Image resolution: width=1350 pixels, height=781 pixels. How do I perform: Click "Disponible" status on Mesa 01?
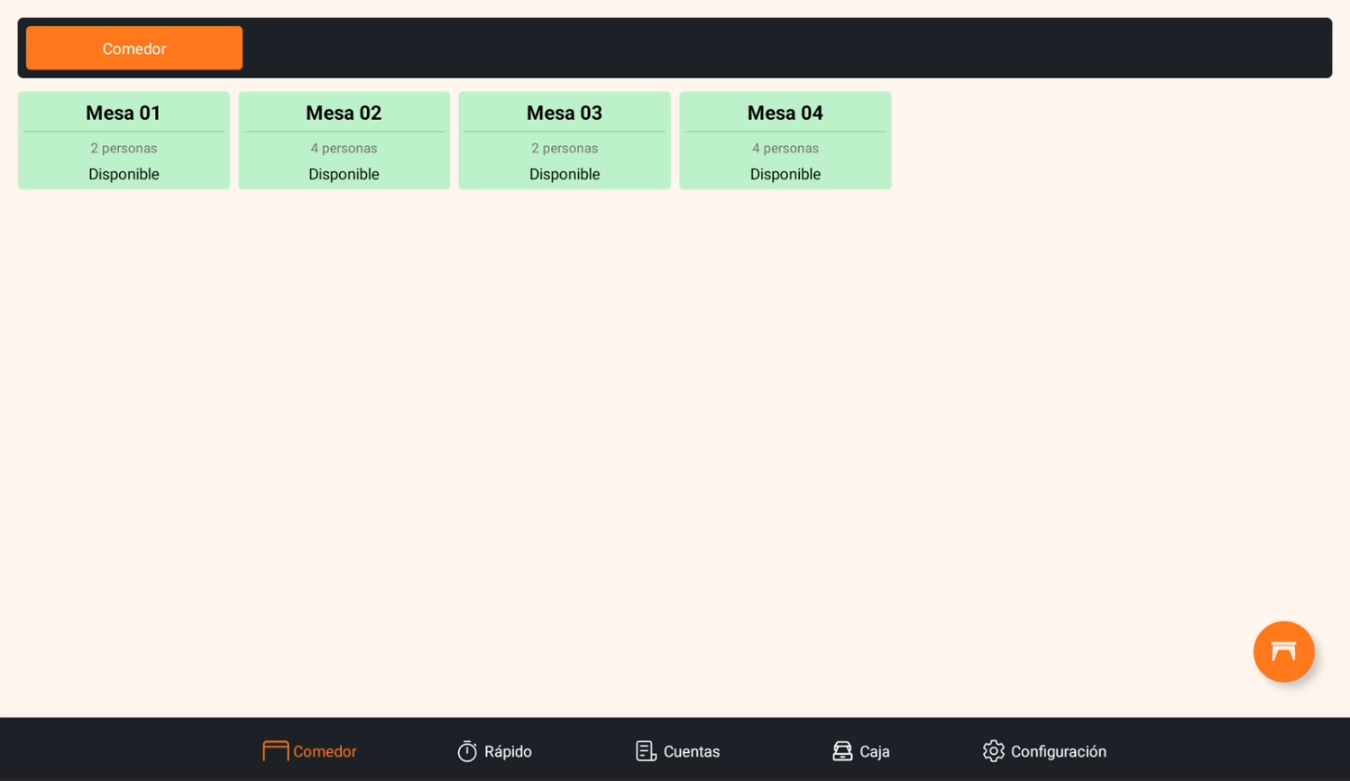[124, 174]
